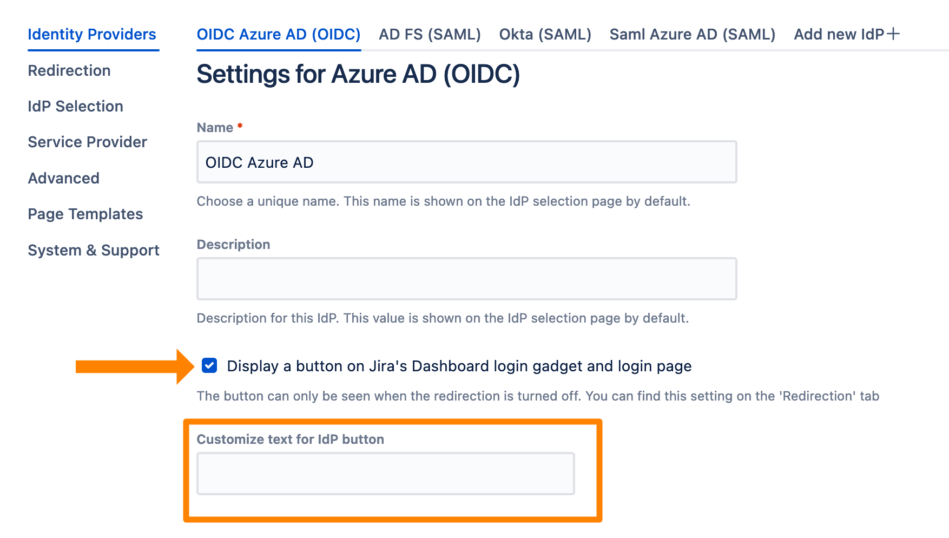Viewport: 949px width, 538px height.
Task: Select the Saml Azure AD (SAML) tab
Action: pos(692,34)
